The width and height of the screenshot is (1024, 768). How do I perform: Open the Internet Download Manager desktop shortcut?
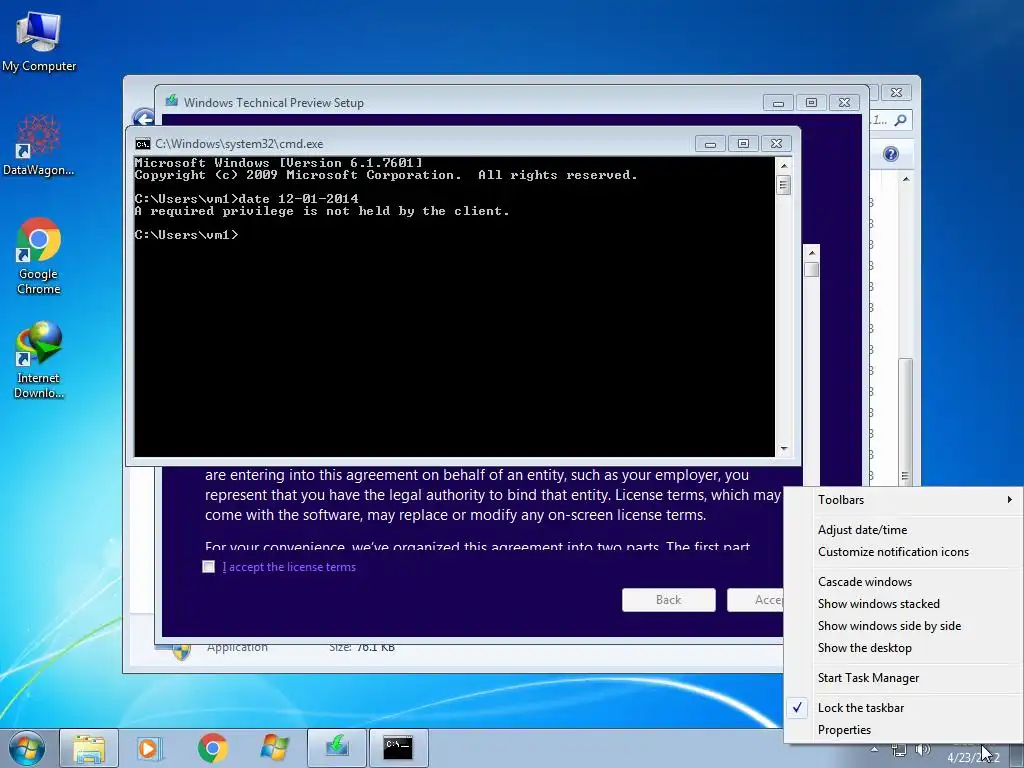pos(39,360)
